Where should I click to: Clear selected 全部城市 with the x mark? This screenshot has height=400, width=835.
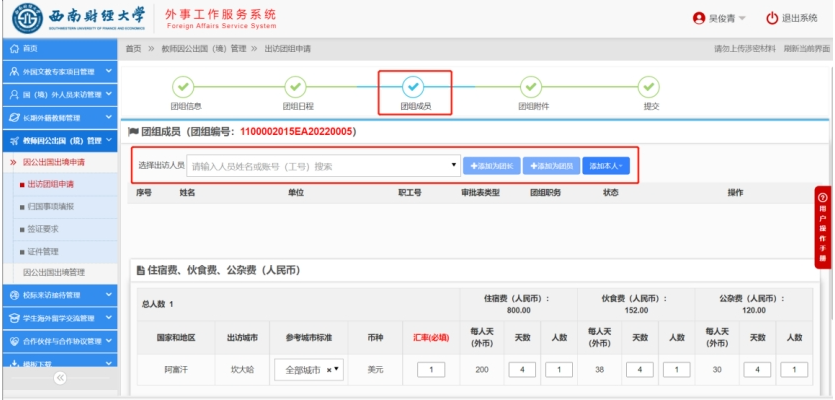[329, 370]
